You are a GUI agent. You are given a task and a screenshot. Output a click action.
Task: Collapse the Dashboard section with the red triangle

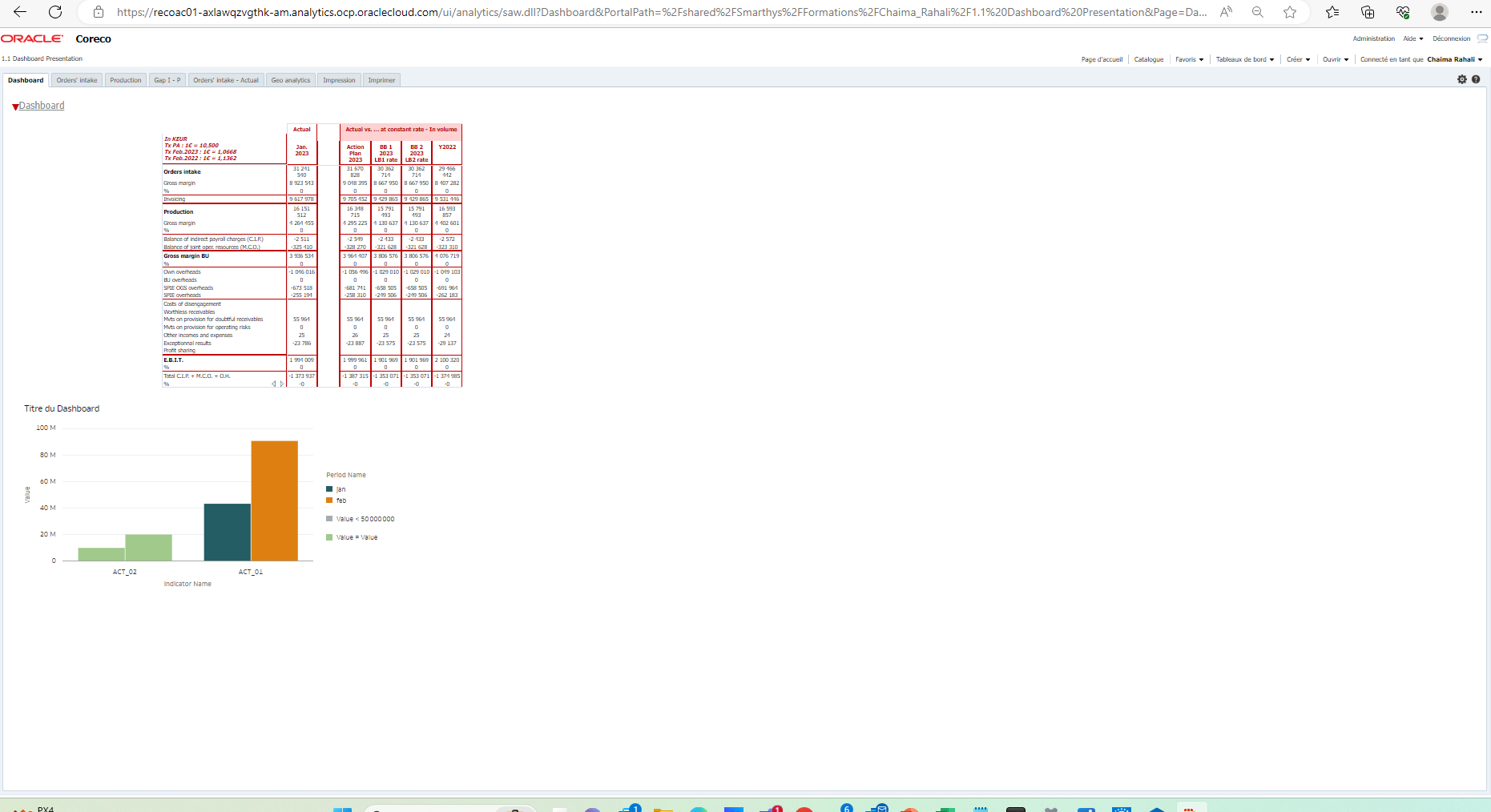coord(15,107)
